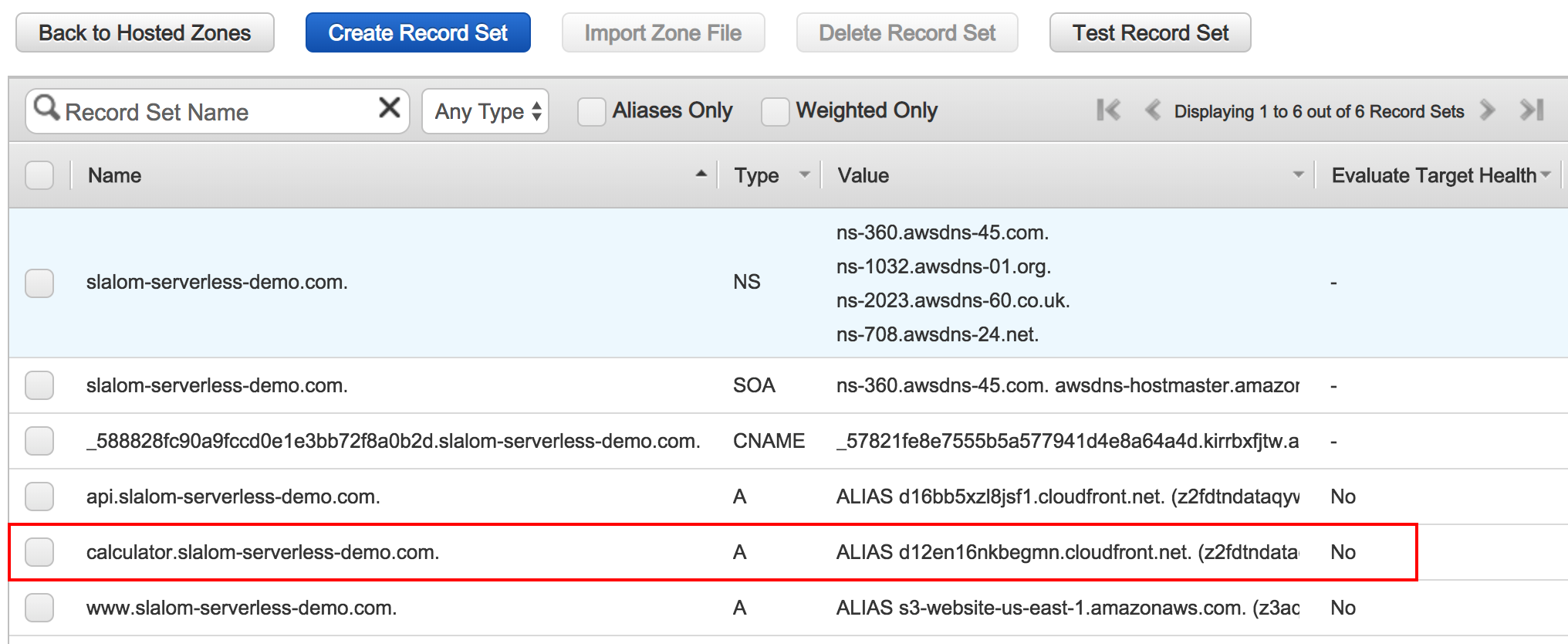Click Create Record Set button
The height and width of the screenshot is (644, 1568).
[417, 33]
